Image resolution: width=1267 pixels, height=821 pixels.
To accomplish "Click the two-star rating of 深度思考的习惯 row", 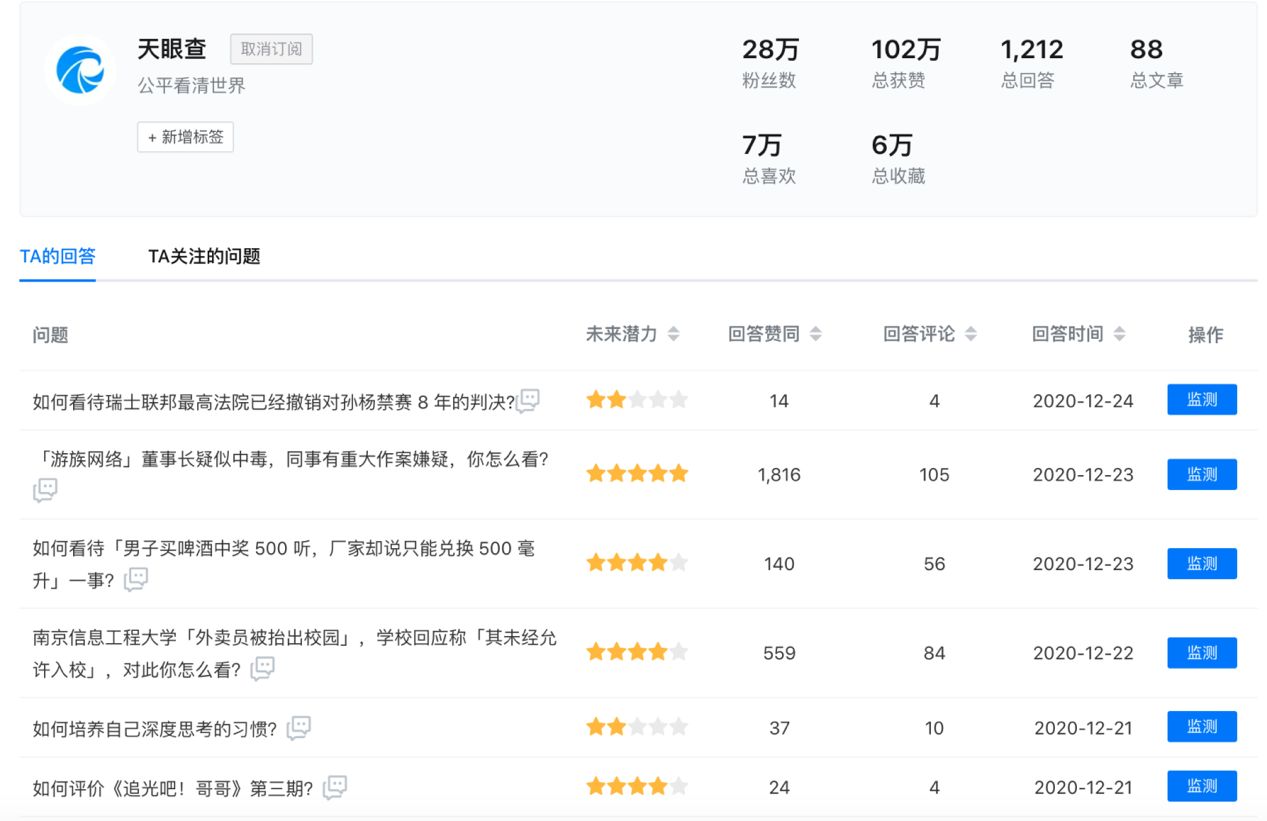I will point(637,727).
